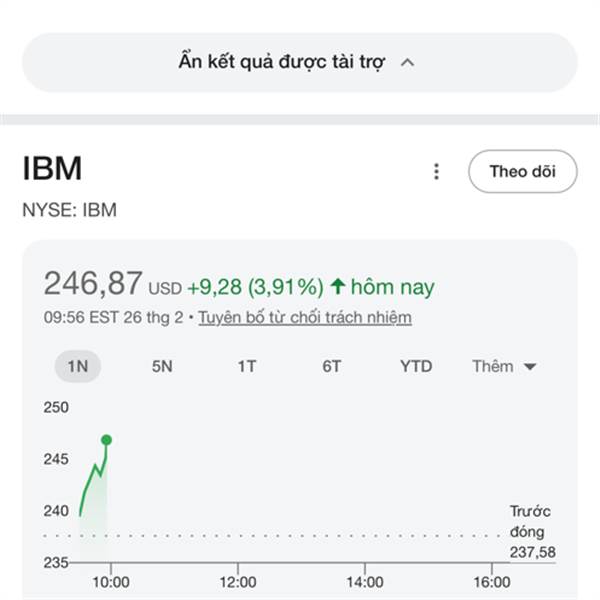Click the +9,28 (3,91%) price change

(255, 287)
